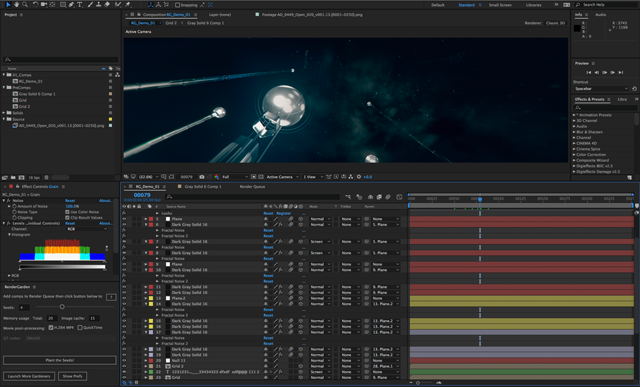The image size is (640, 387).
Task: Open the Audio panel tab
Action: pyautogui.click(x=600, y=15)
